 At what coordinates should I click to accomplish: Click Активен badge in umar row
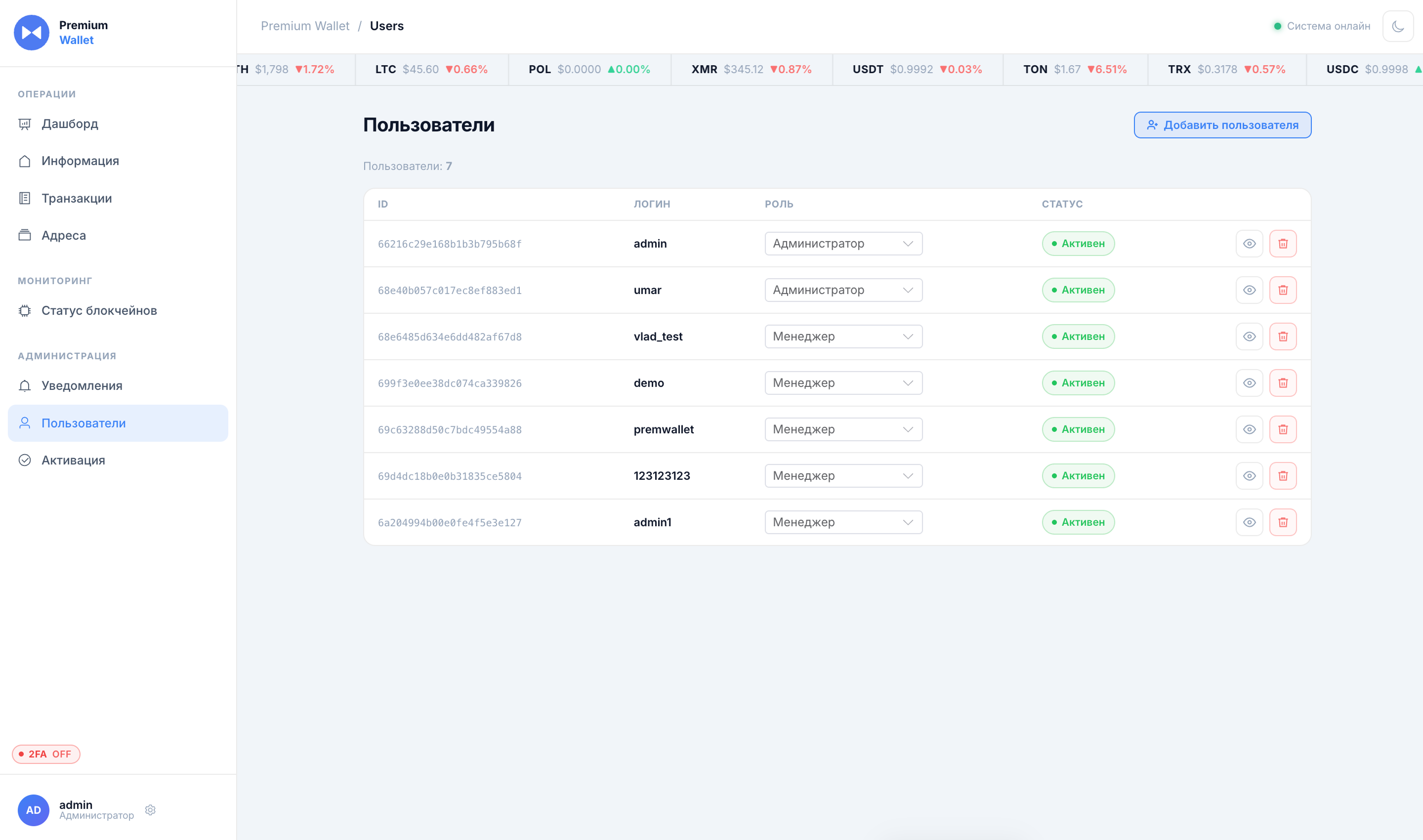click(1078, 291)
